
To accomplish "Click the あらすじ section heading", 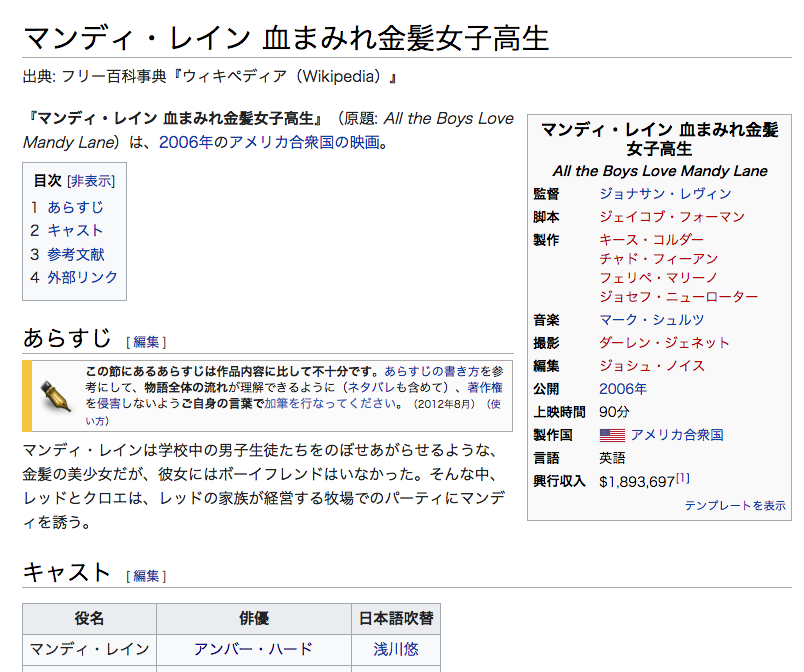I will pos(67,338).
